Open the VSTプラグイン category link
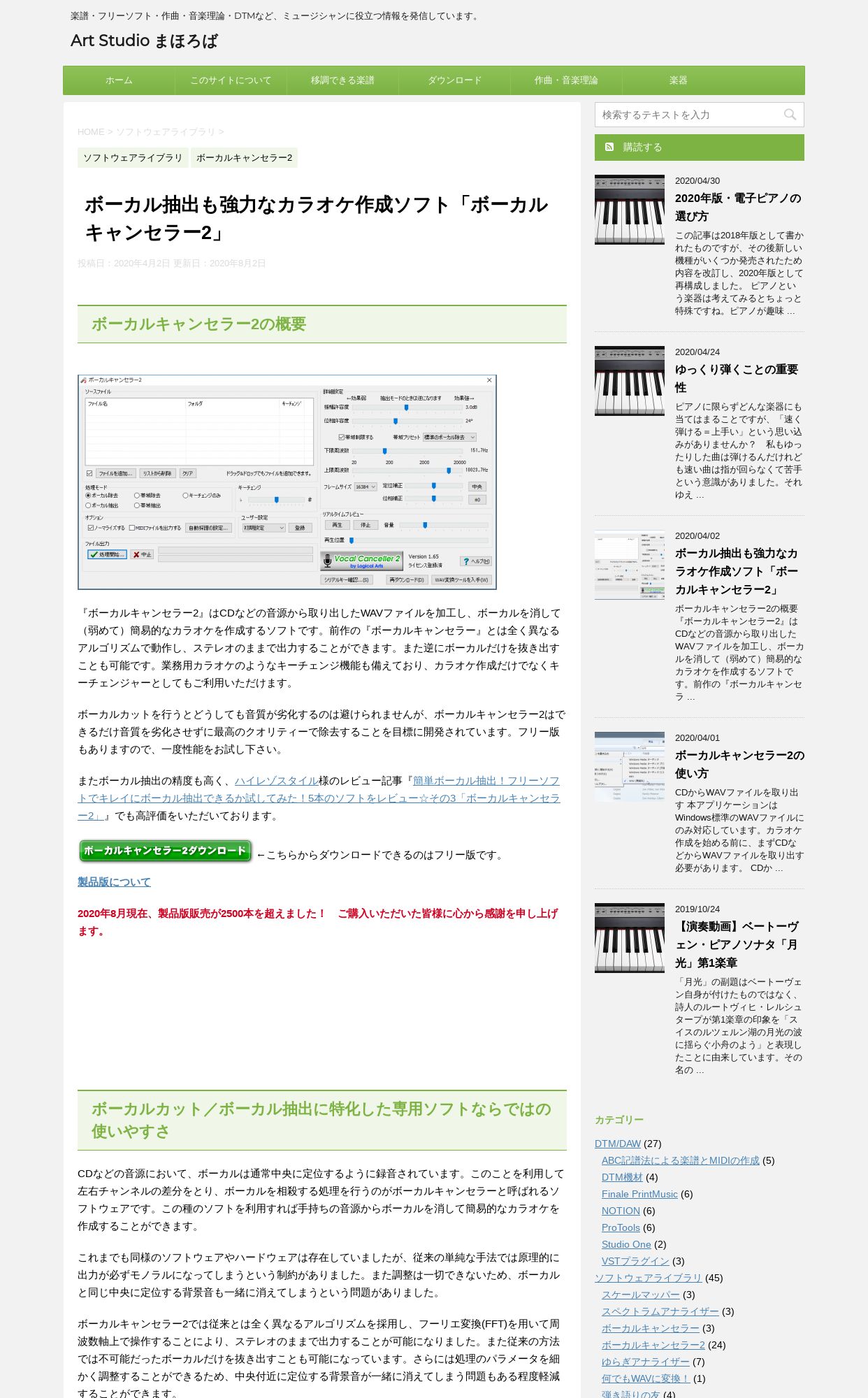 [x=635, y=1261]
